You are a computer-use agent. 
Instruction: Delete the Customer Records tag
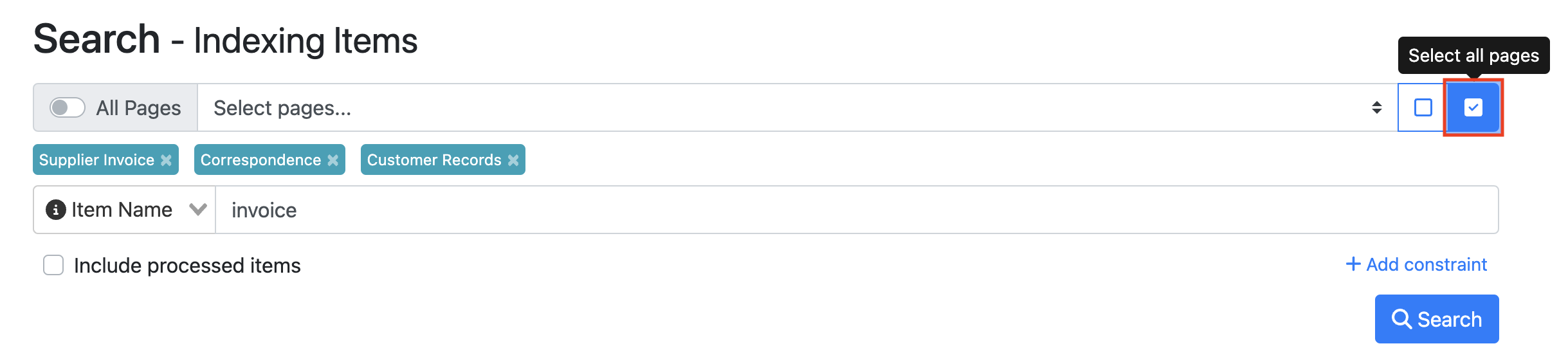tap(513, 160)
